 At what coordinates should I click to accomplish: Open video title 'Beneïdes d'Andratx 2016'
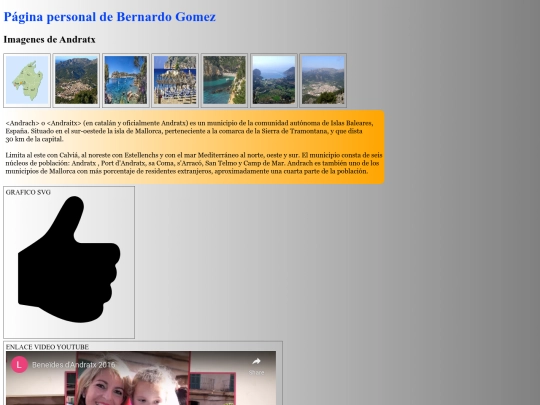pos(74,365)
